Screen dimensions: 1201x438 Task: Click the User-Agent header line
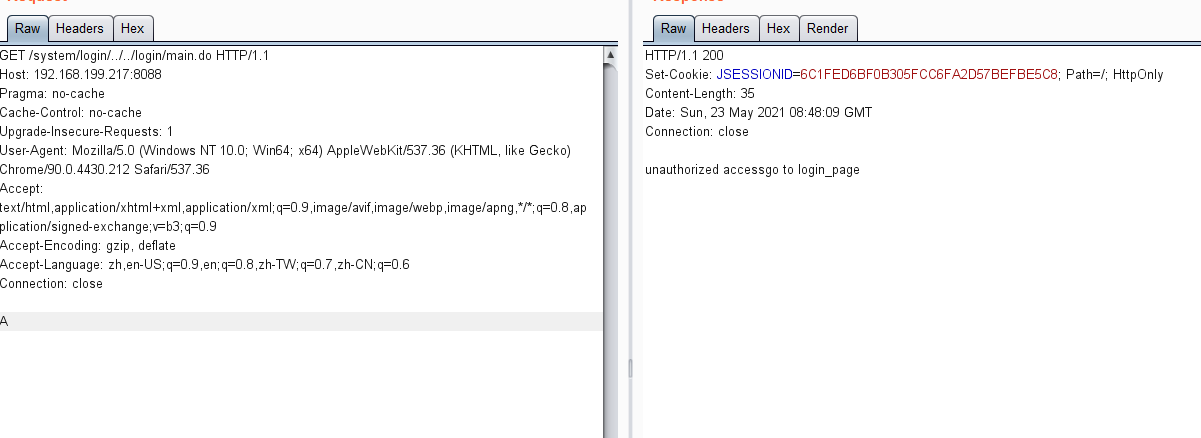(284, 150)
